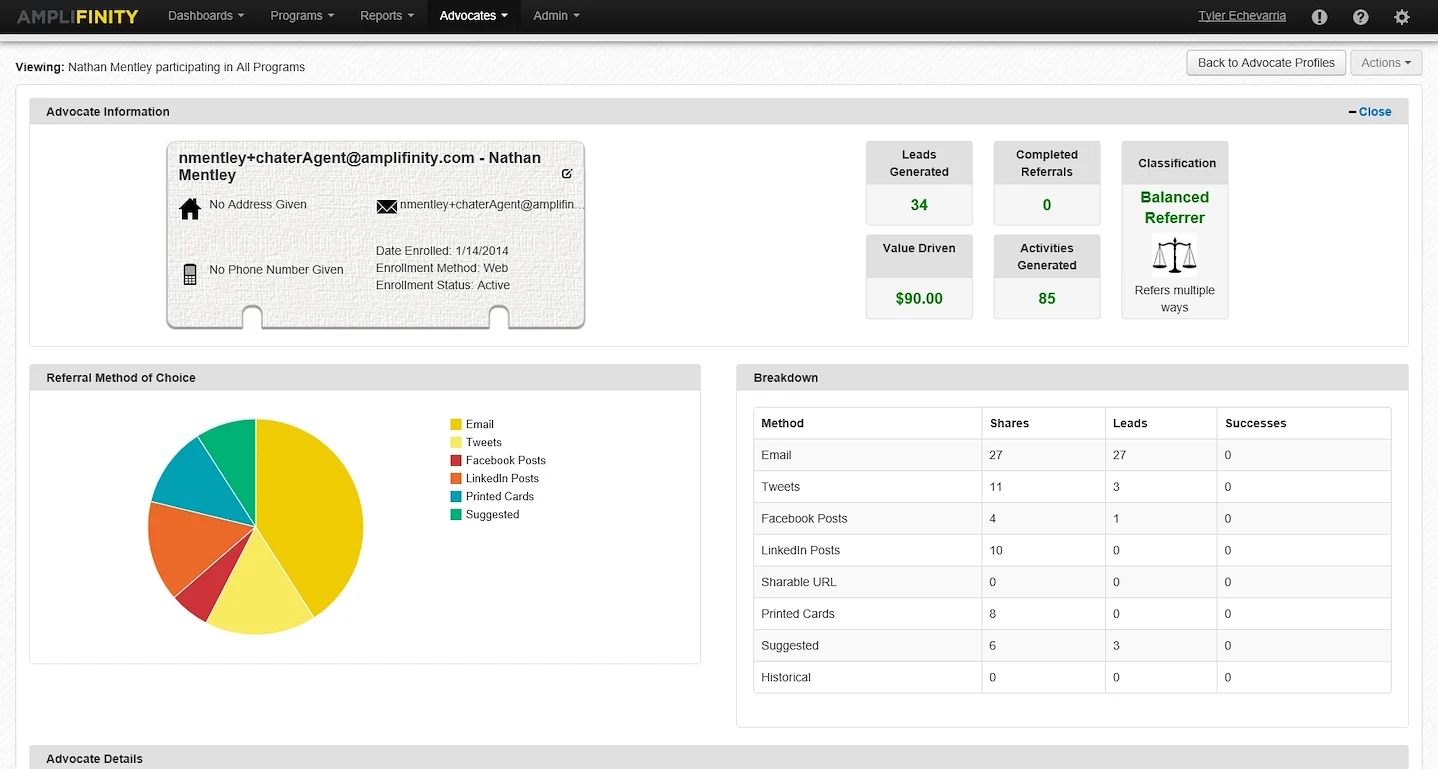Expand the Dashboards menu
The image size is (1438, 769).
205,16
